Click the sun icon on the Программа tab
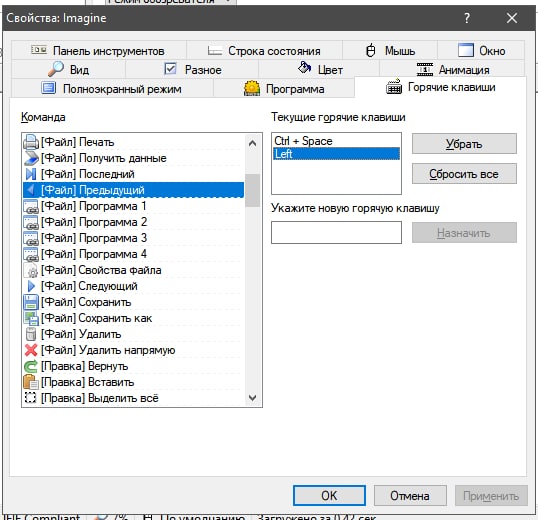The width and height of the screenshot is (538, 520). point(252,88)
